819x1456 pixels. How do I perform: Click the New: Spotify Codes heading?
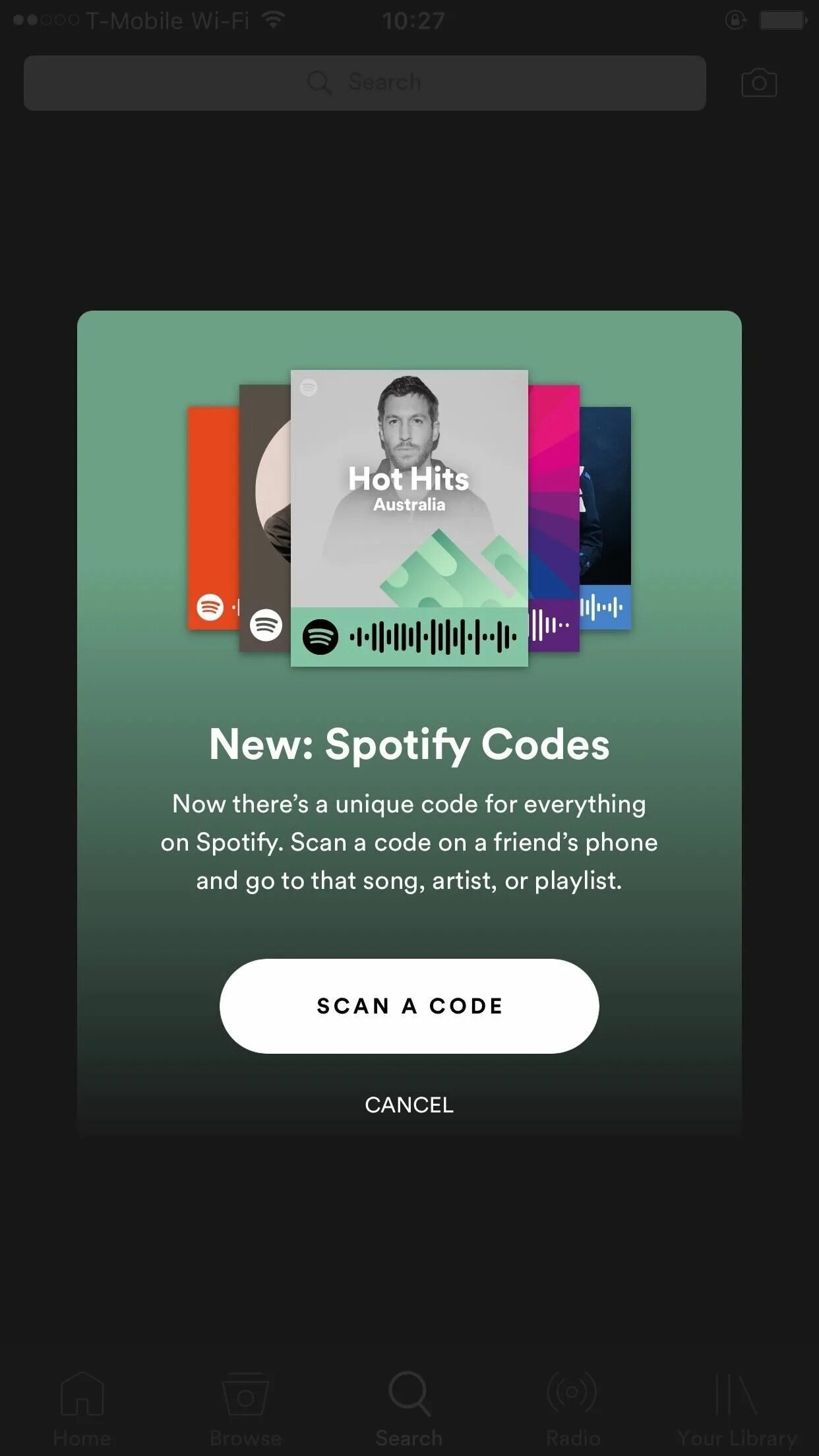click(409, 744)
